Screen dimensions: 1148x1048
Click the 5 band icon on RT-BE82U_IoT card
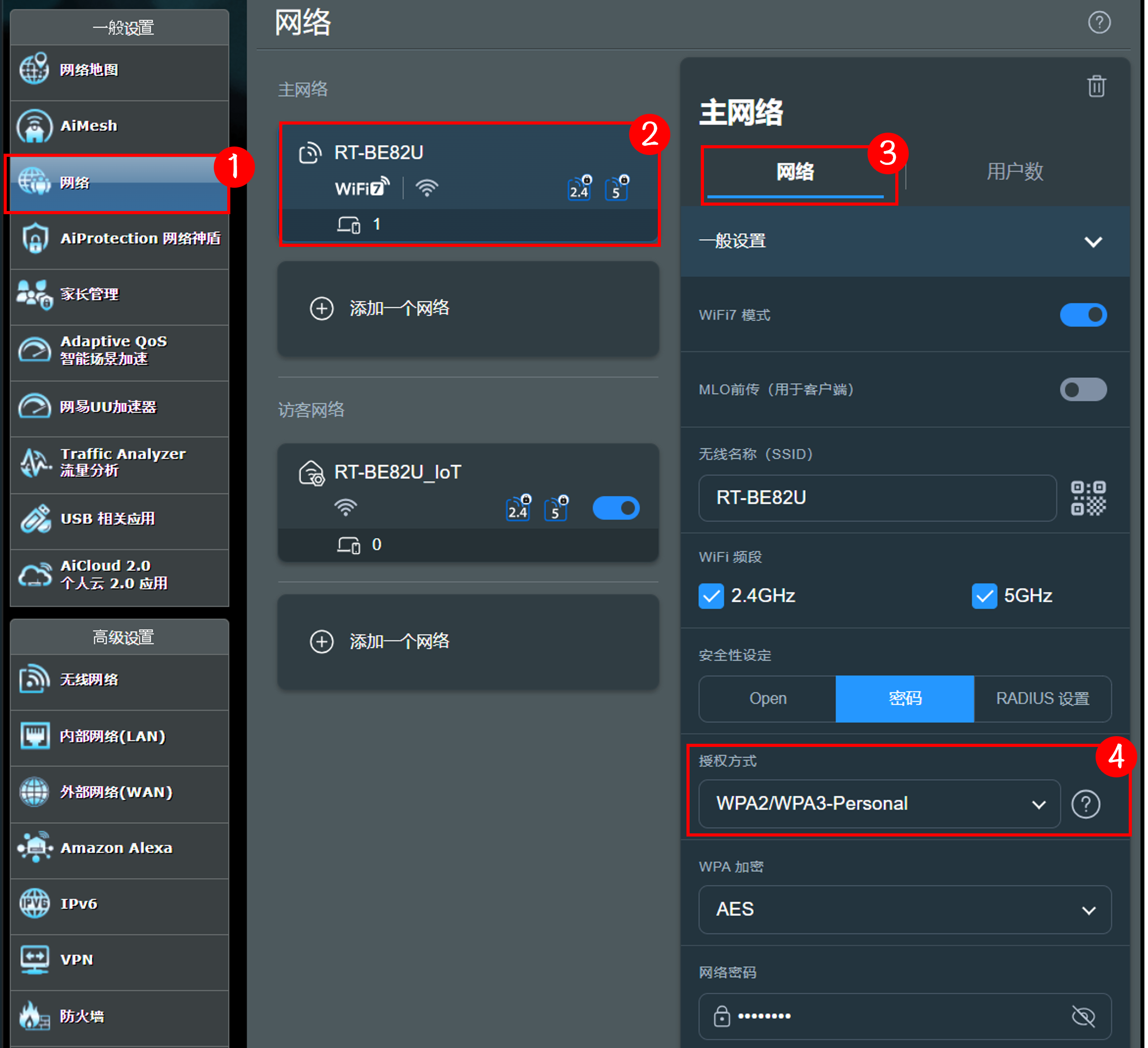[557, 508]
